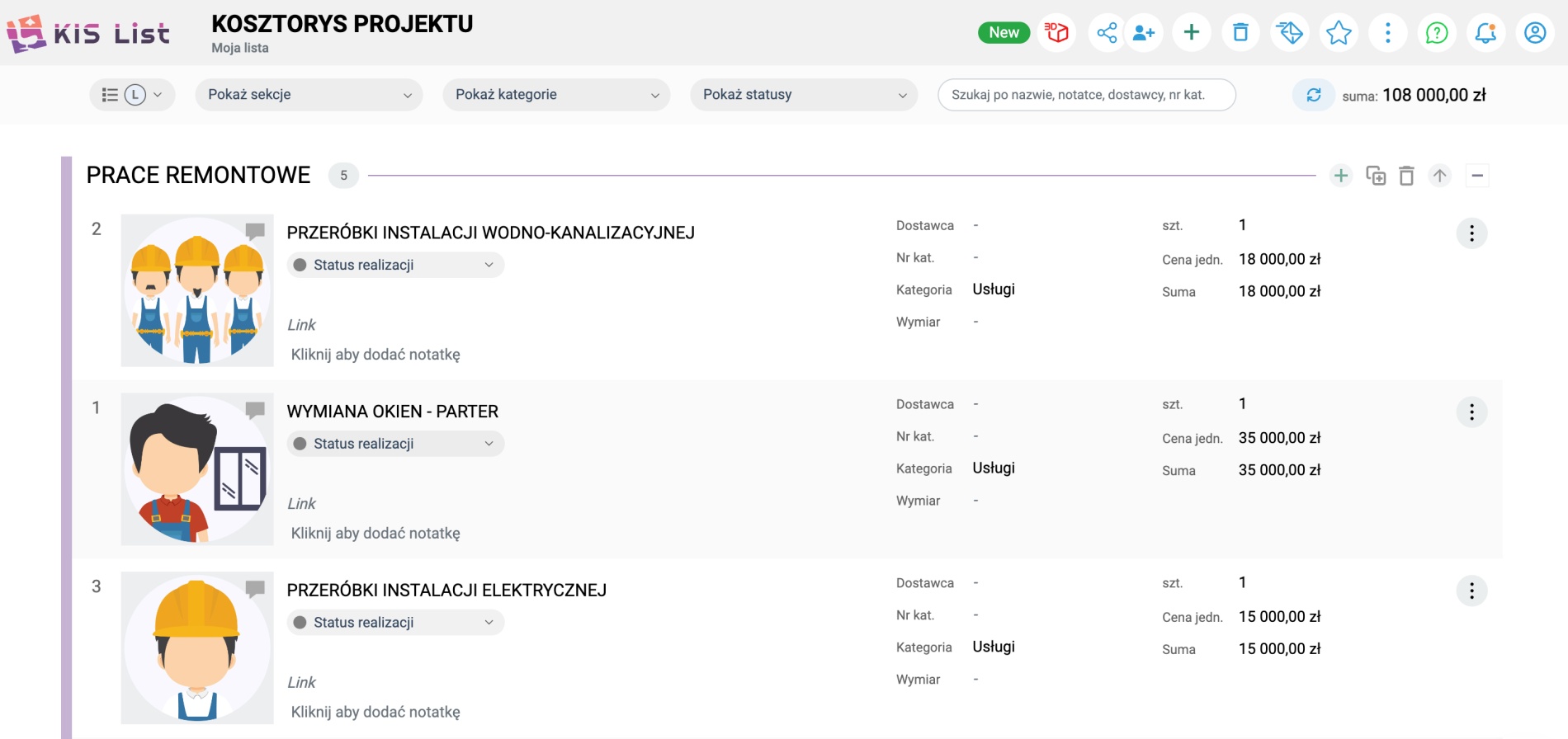The height and width of the screenshot is (739, 1568).
Task: Click Kategoria Usługi of Wymiana okien
Action: [994, 468]
